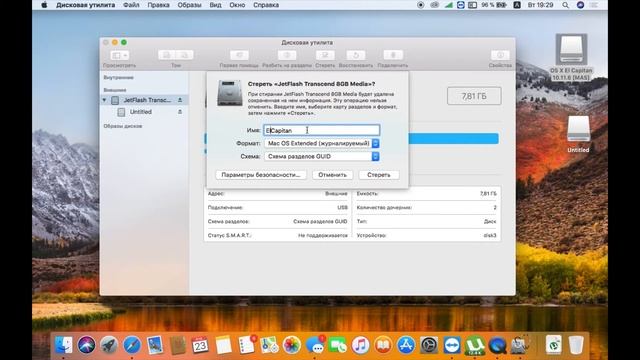Open uTorrent green icon in dock
The width and height of the screenshot is (640, 360).
475,345
